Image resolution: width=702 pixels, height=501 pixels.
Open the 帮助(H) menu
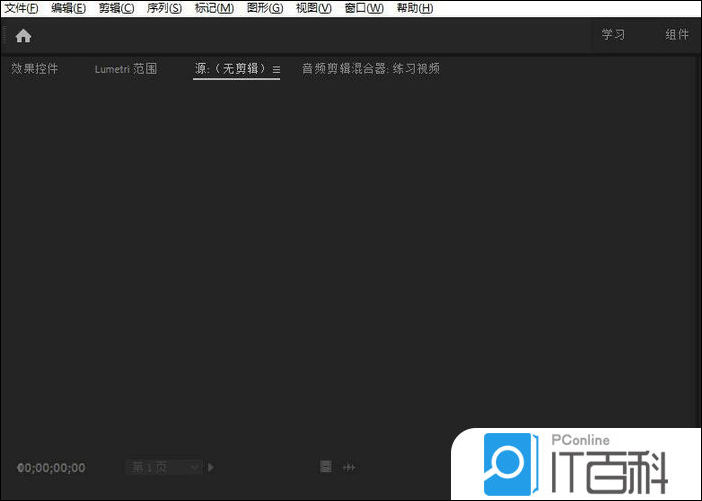click(x=415, y=8)
